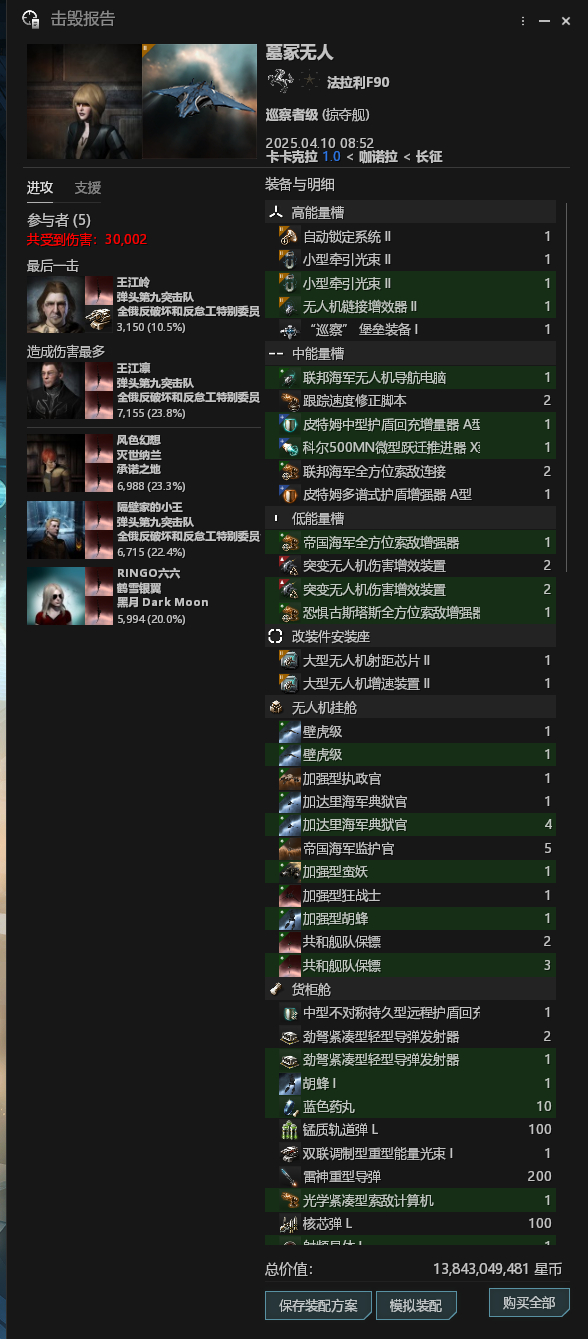Open the window three-dot options menu
The height and width of the screenshot is (1339, 588).
(523, 20)
